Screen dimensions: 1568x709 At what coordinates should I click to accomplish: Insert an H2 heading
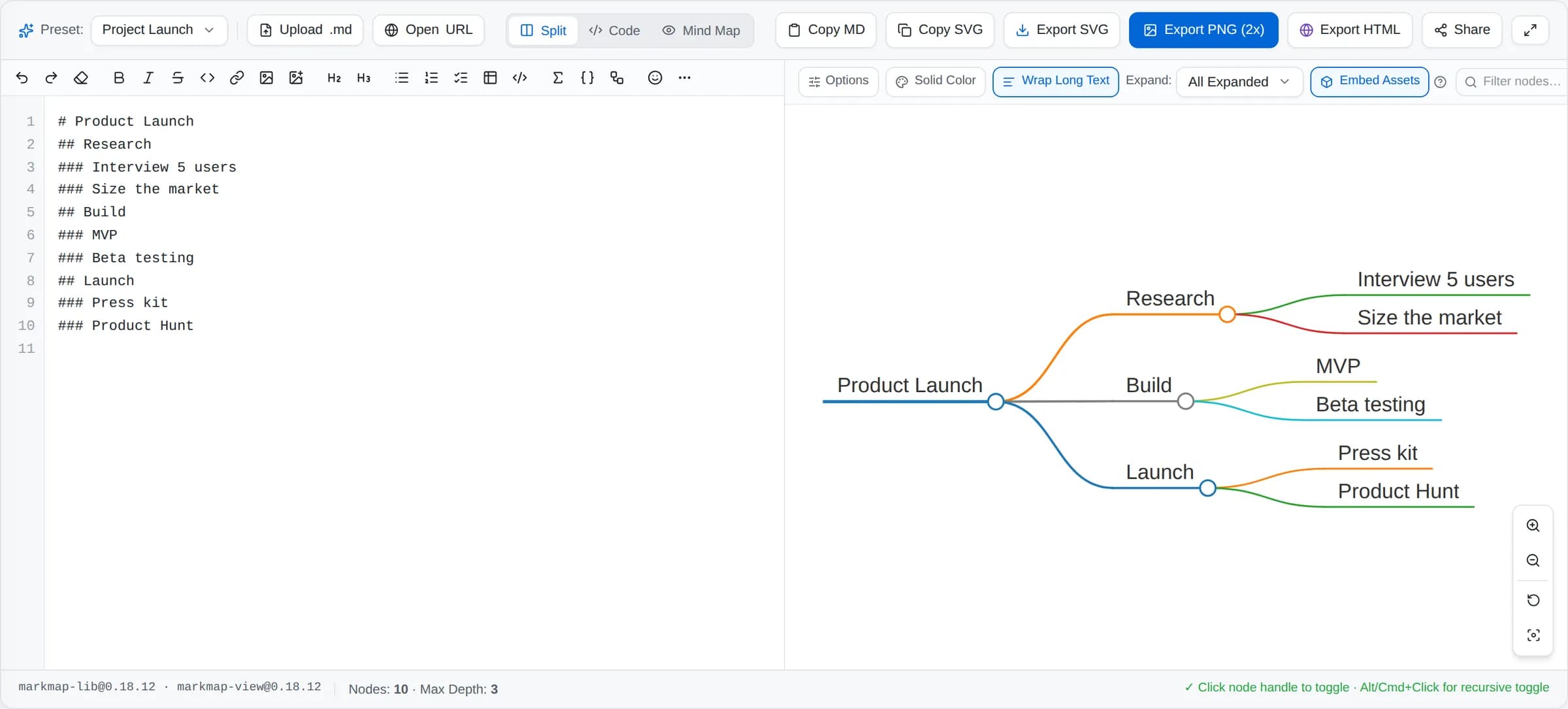pyautogui.click(x=334, y=78)
